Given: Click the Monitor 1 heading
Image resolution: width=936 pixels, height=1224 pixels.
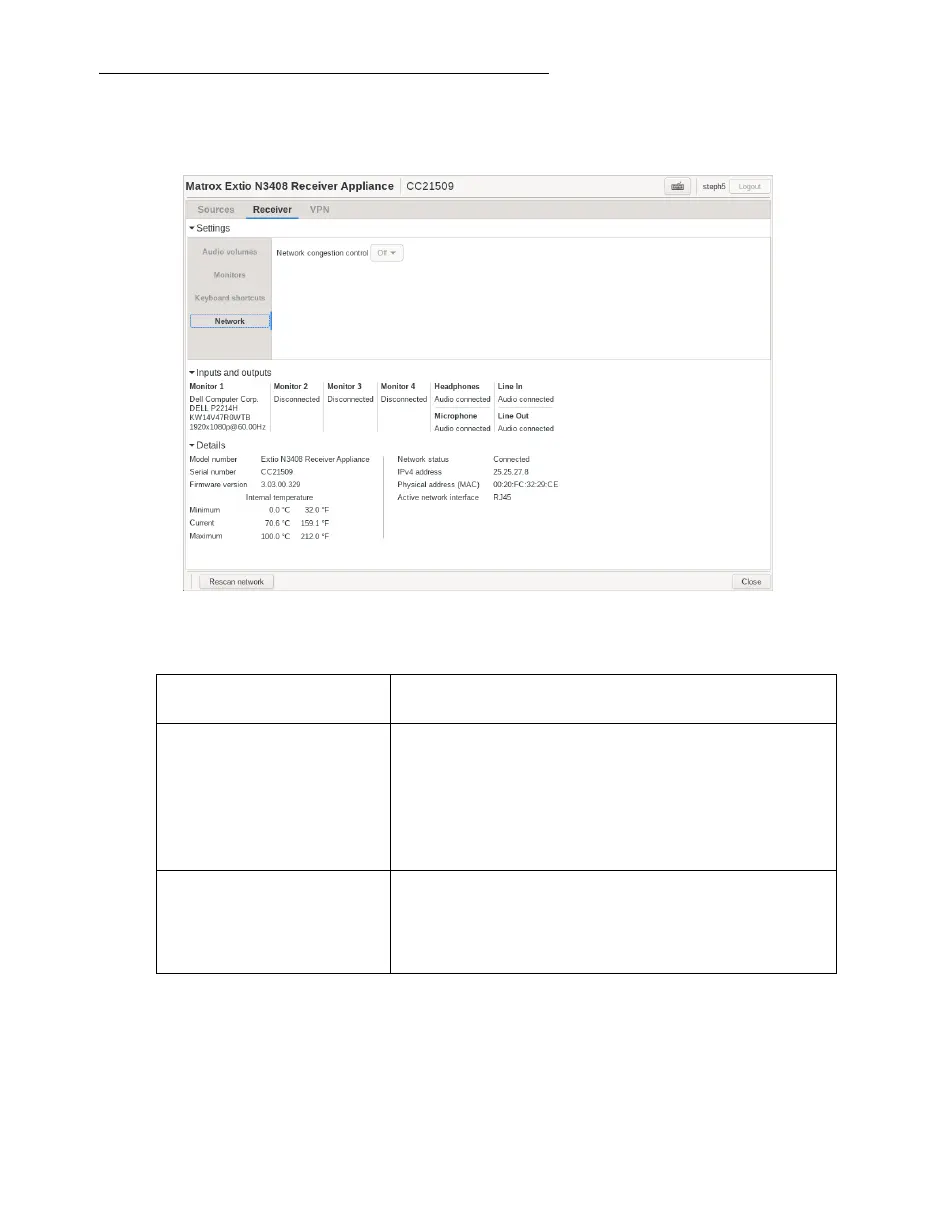Looking at the screenshot, I should 207,386.
